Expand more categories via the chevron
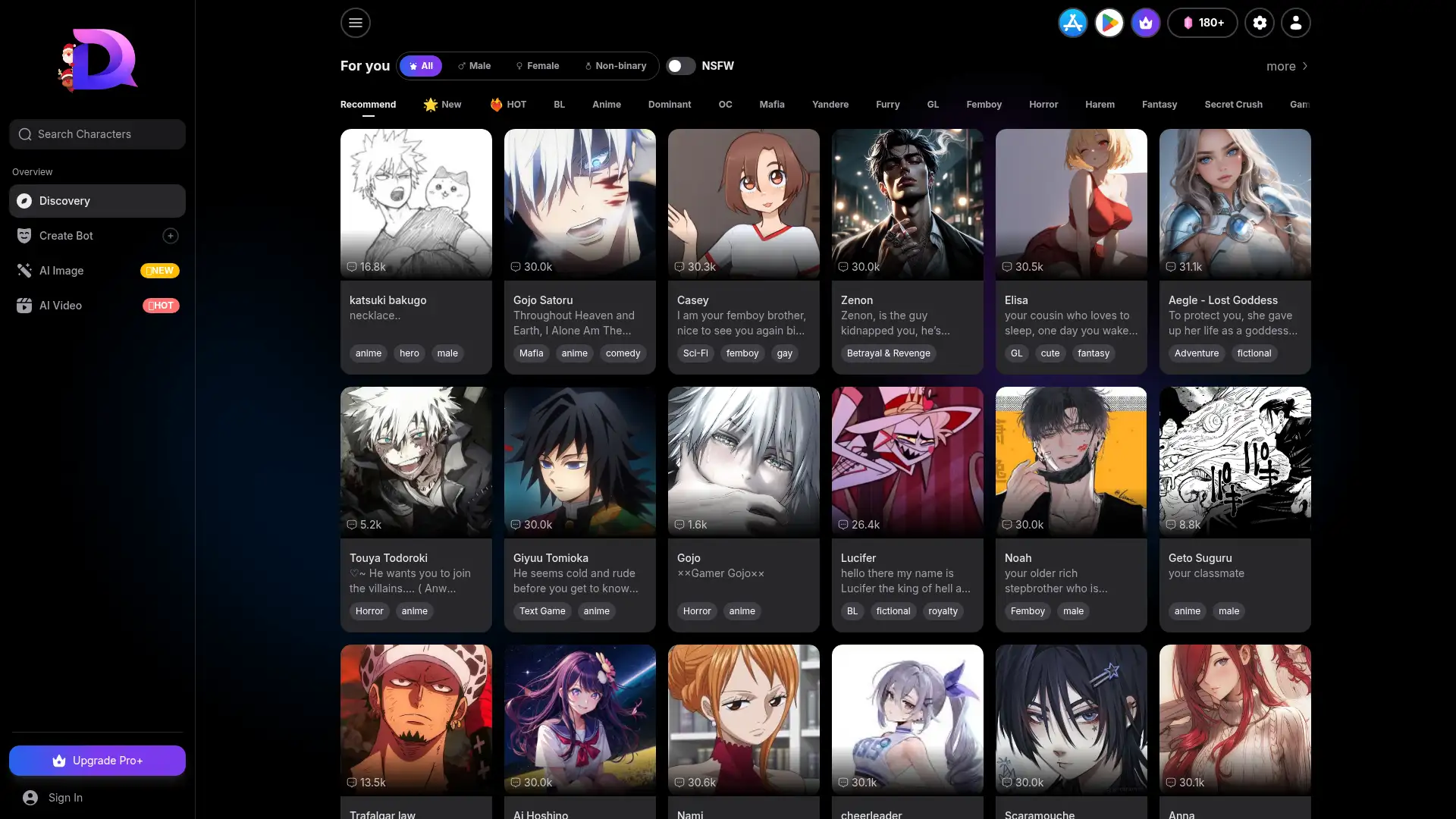 click(1304, 67)
